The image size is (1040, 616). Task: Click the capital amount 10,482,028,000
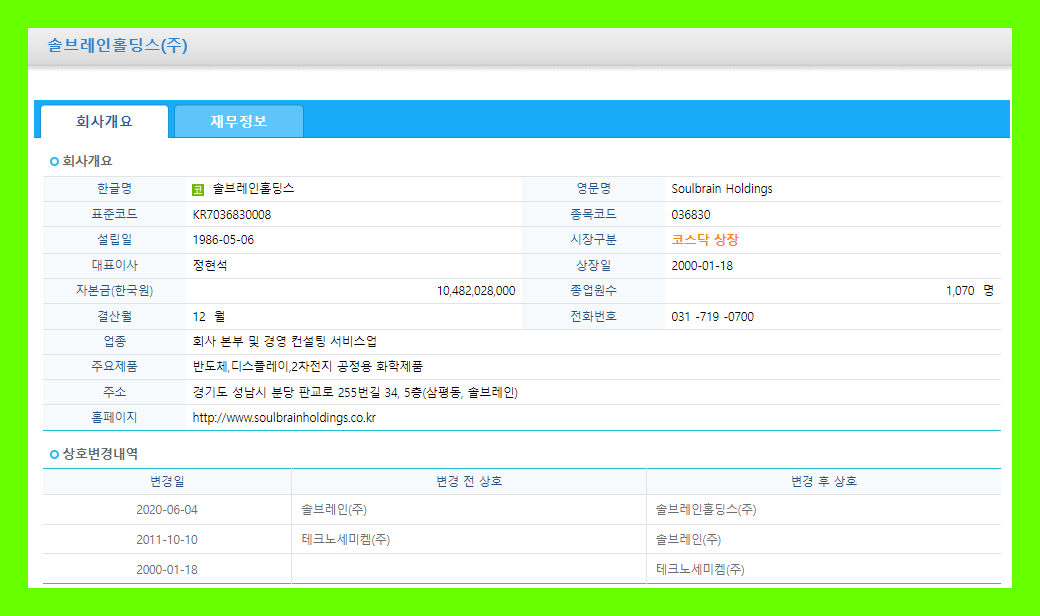tap(476, 291)
